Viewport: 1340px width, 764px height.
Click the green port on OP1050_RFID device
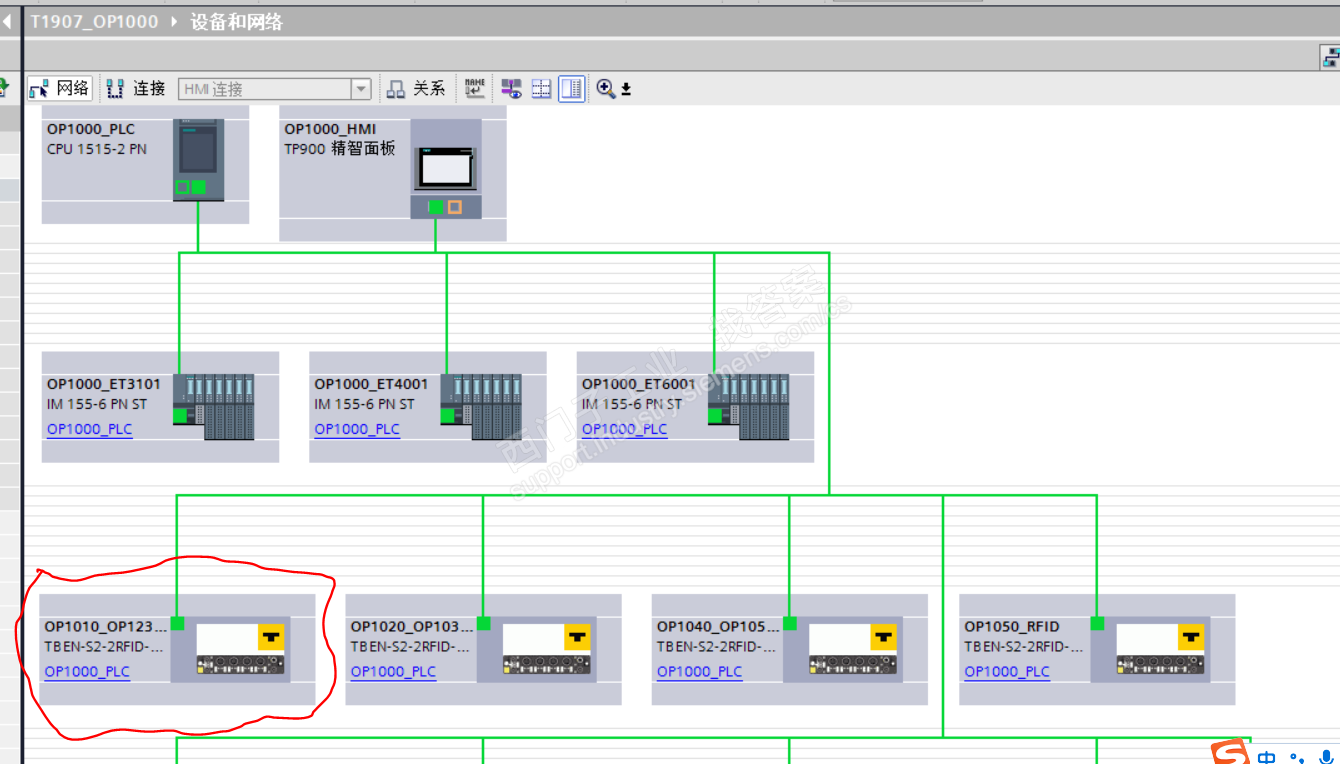(x=1097, y=624)
